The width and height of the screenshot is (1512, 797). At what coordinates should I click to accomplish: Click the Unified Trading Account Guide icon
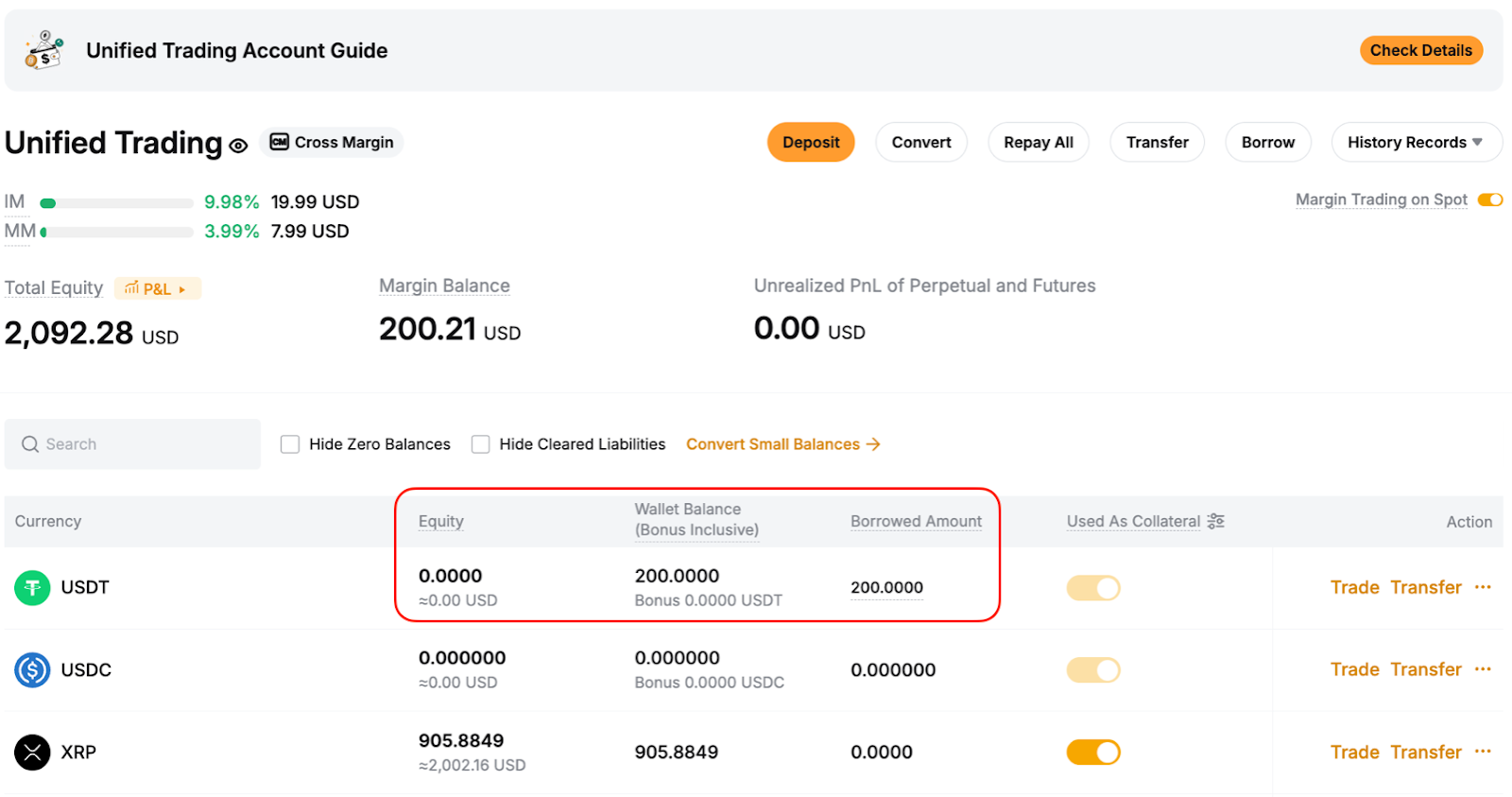(x=43, y=50)
